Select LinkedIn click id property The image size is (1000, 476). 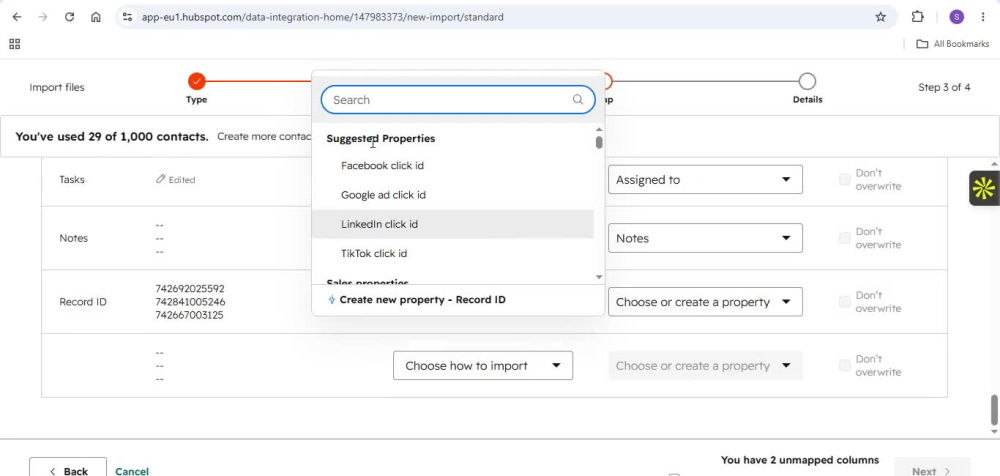pos(452,224)
